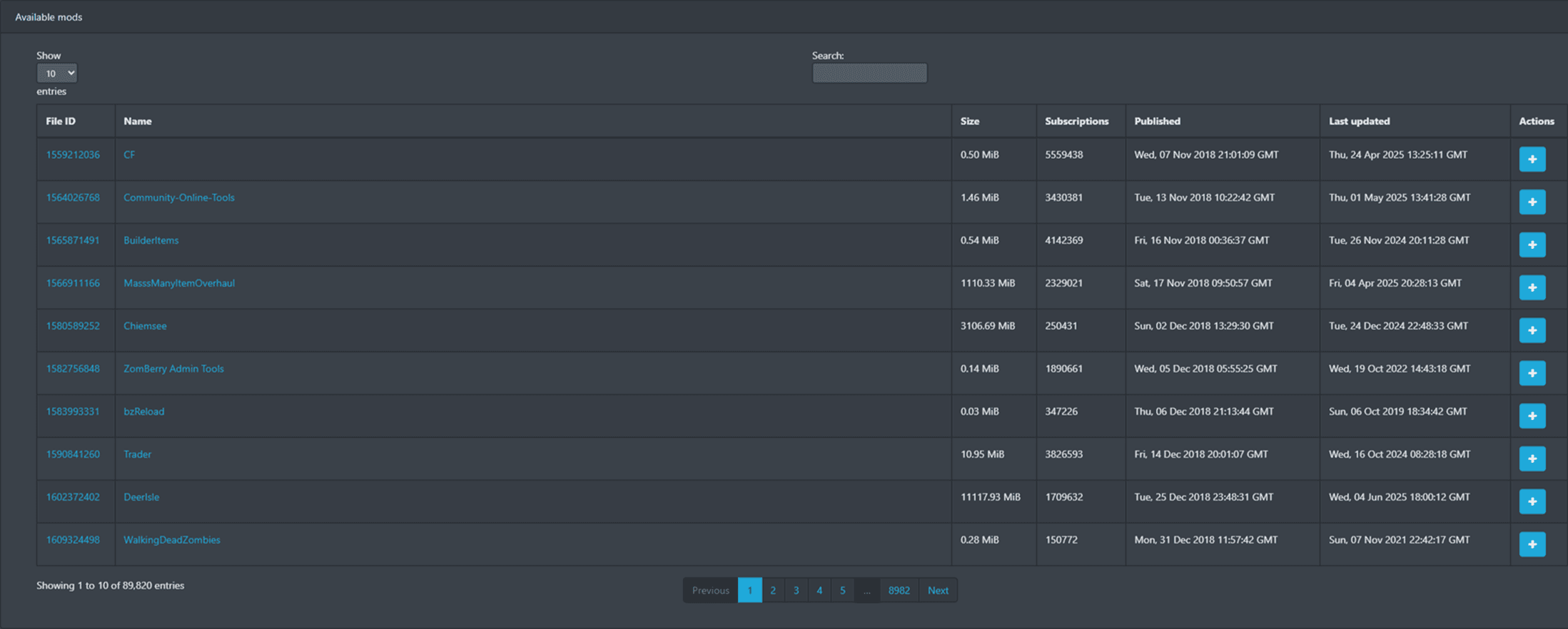Jump to last page 8982
1568x629 pixels.
point(899,590)
